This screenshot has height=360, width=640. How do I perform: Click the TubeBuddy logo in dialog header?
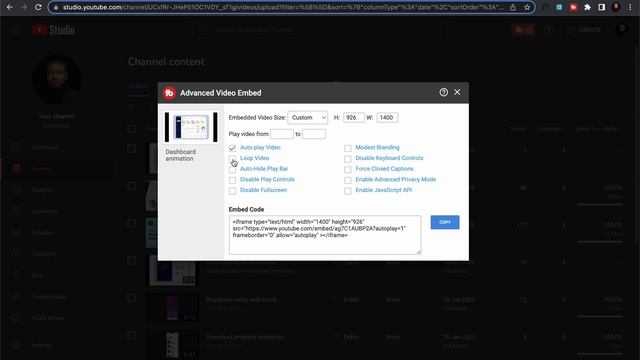169,93
